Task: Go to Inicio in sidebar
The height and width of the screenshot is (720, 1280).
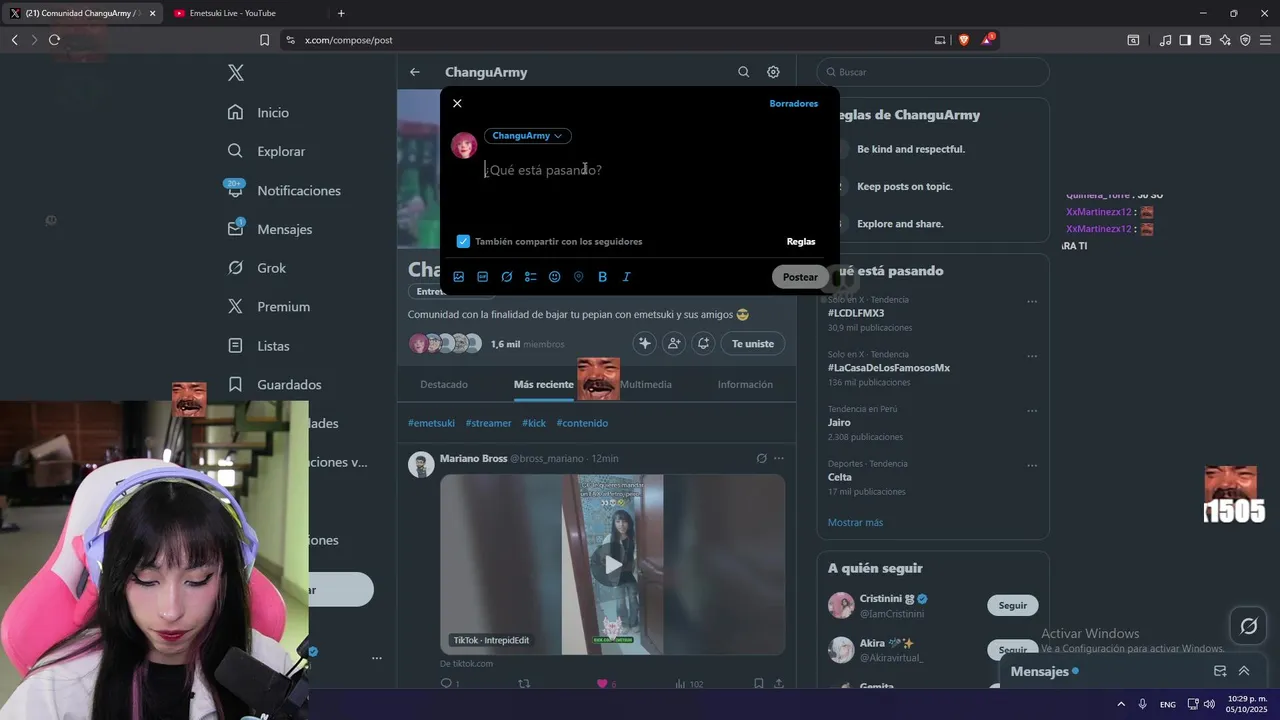Action: (259, 113)
